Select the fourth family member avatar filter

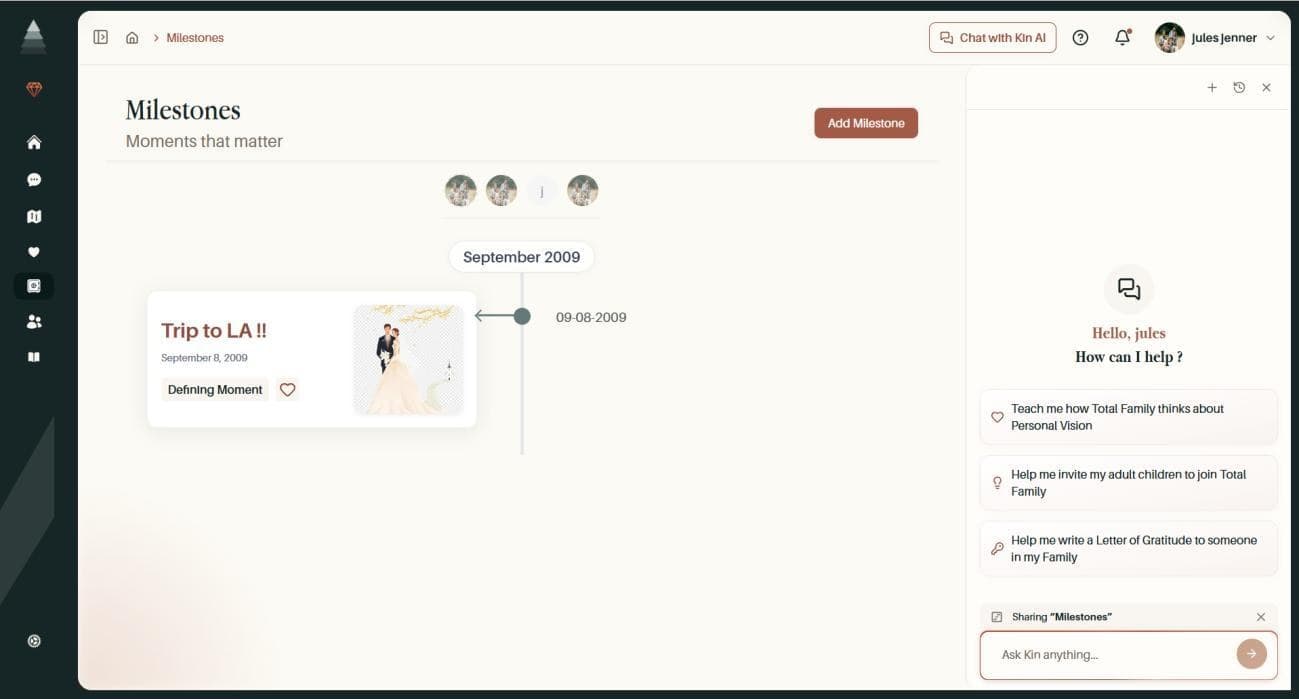point(582,190)
